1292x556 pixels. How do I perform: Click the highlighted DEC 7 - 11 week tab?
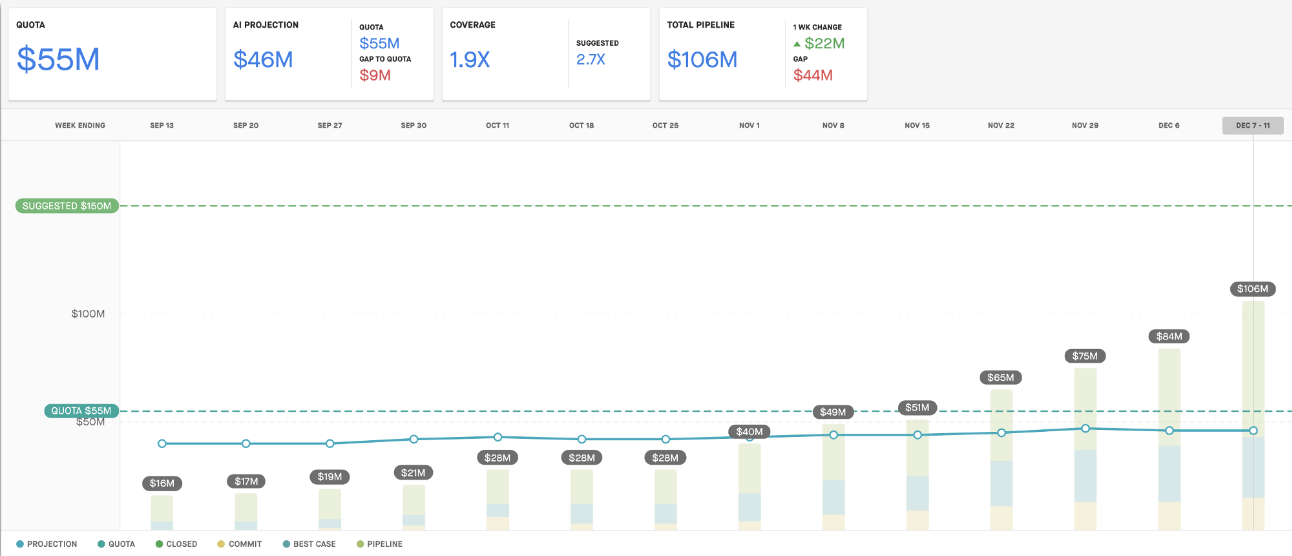(x=1253, y=126)
